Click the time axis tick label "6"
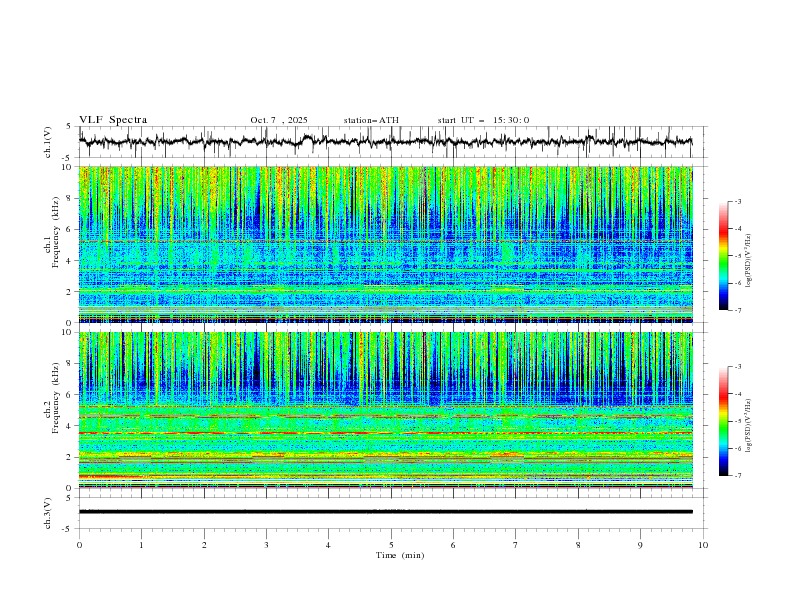 453,545
